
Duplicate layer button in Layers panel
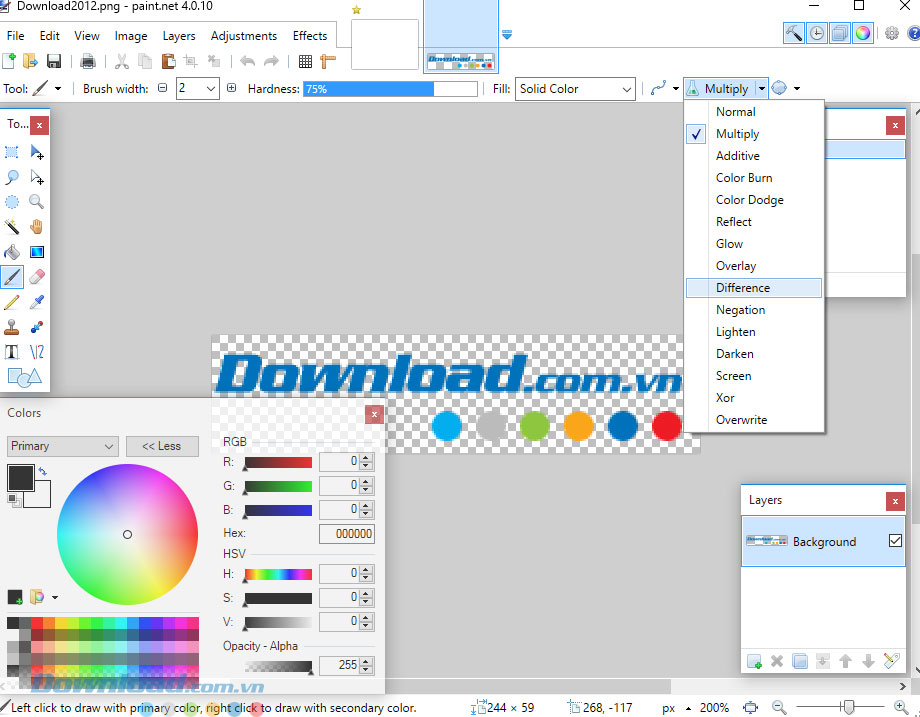click(800, 661)
